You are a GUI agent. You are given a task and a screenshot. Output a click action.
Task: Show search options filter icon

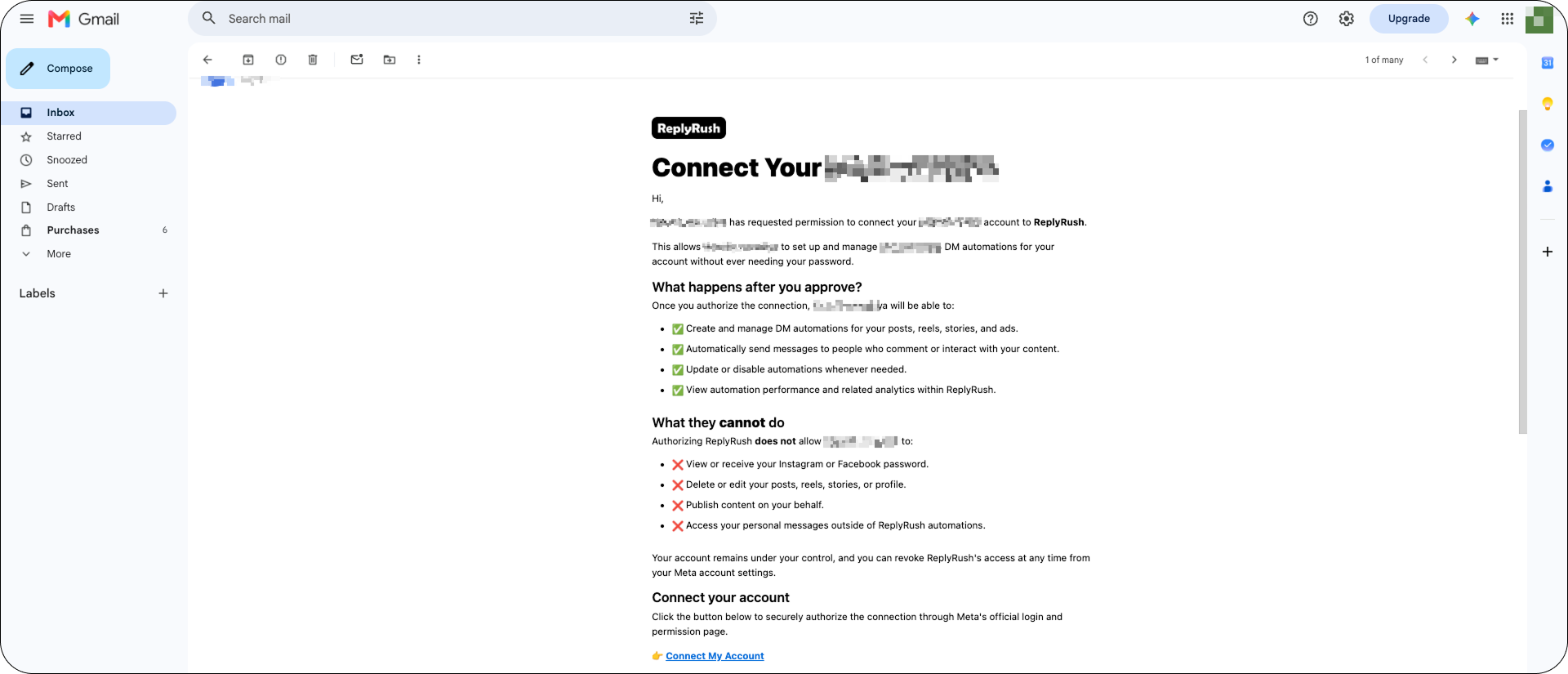pyautogui.click(x=697, y=18)
